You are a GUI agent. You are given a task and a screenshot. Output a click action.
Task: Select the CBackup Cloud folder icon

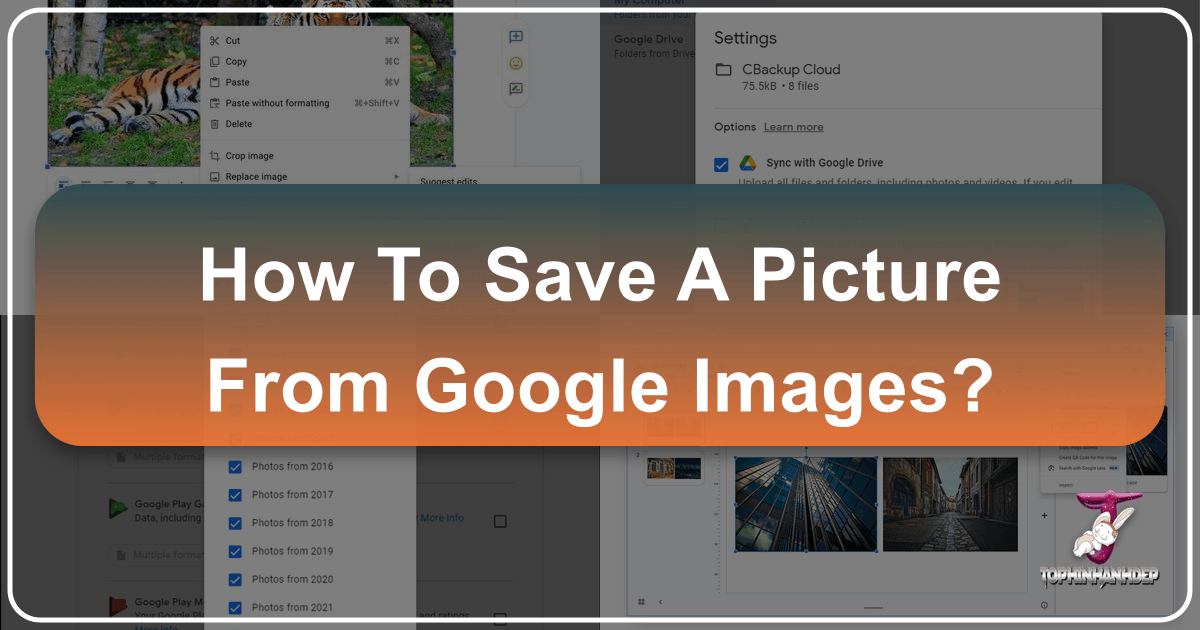pos(723,68)
